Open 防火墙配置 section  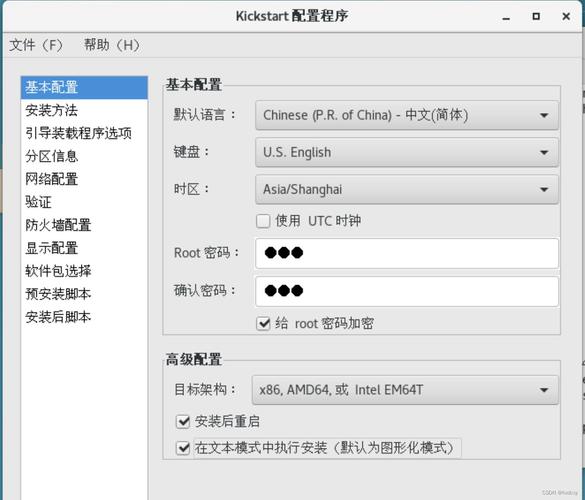[x=84, y=225]
